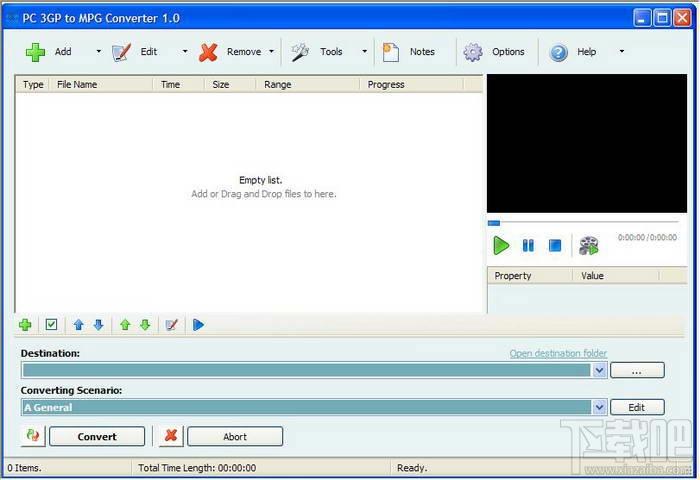The height and width of the screenshot is (480, 700).
Task: Click the "0 Items." status text
Action: point(24,468)
